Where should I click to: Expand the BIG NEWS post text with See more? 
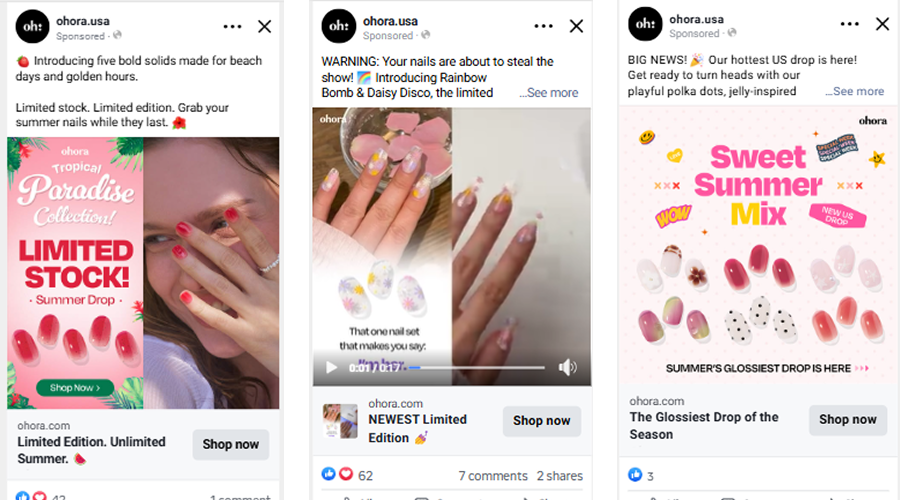click(x=855, y=91)
